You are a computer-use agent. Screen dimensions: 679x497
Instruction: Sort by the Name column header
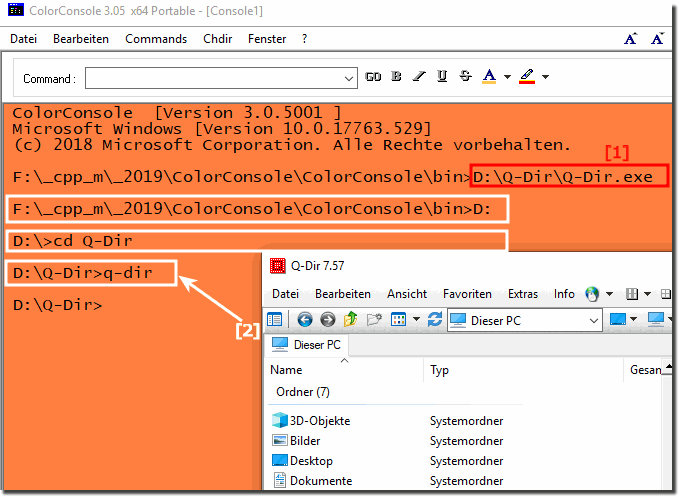[x=286, y=370]
